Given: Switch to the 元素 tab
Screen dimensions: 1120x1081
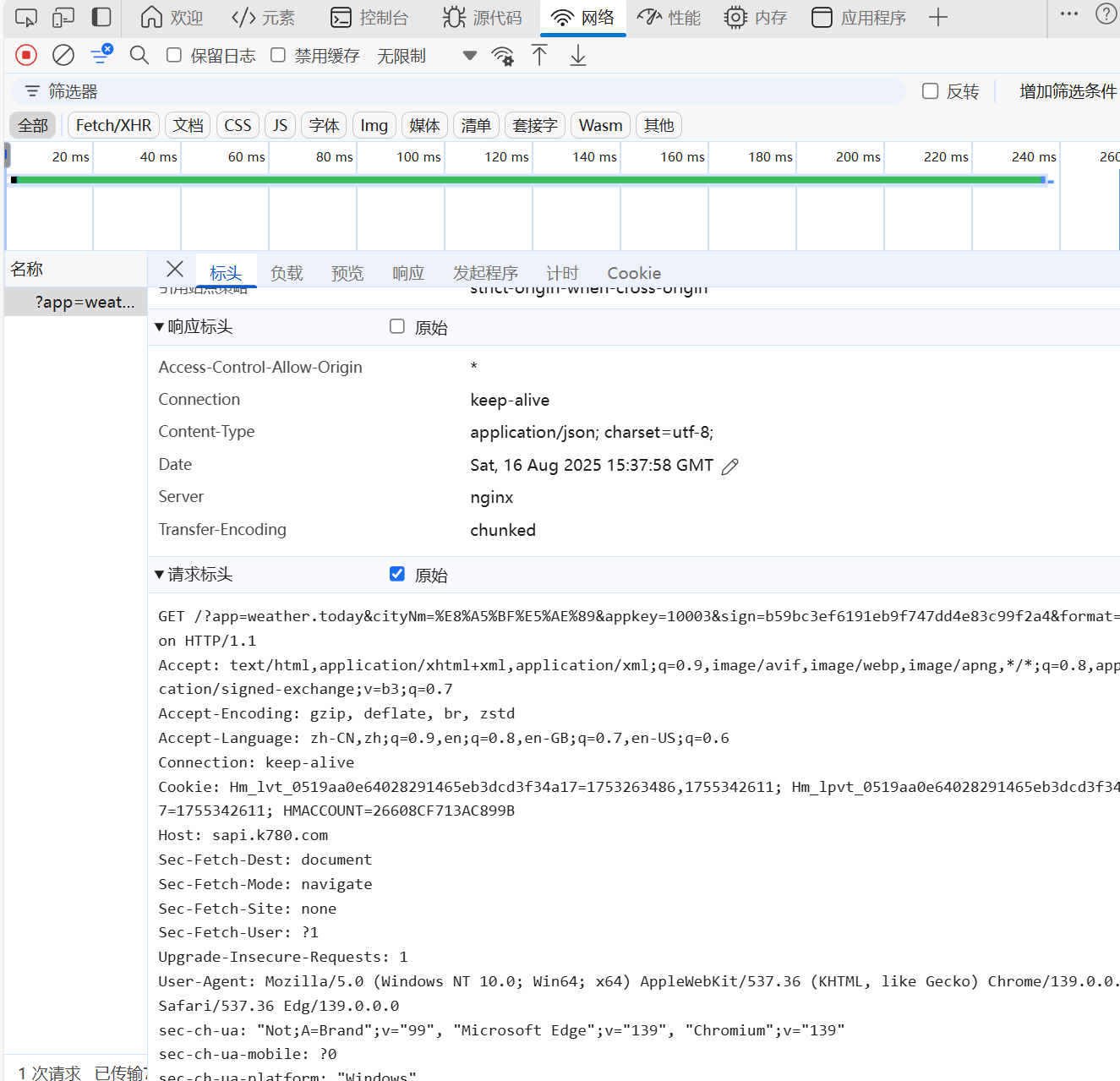Looking at the screenshot, I should 263,18.
